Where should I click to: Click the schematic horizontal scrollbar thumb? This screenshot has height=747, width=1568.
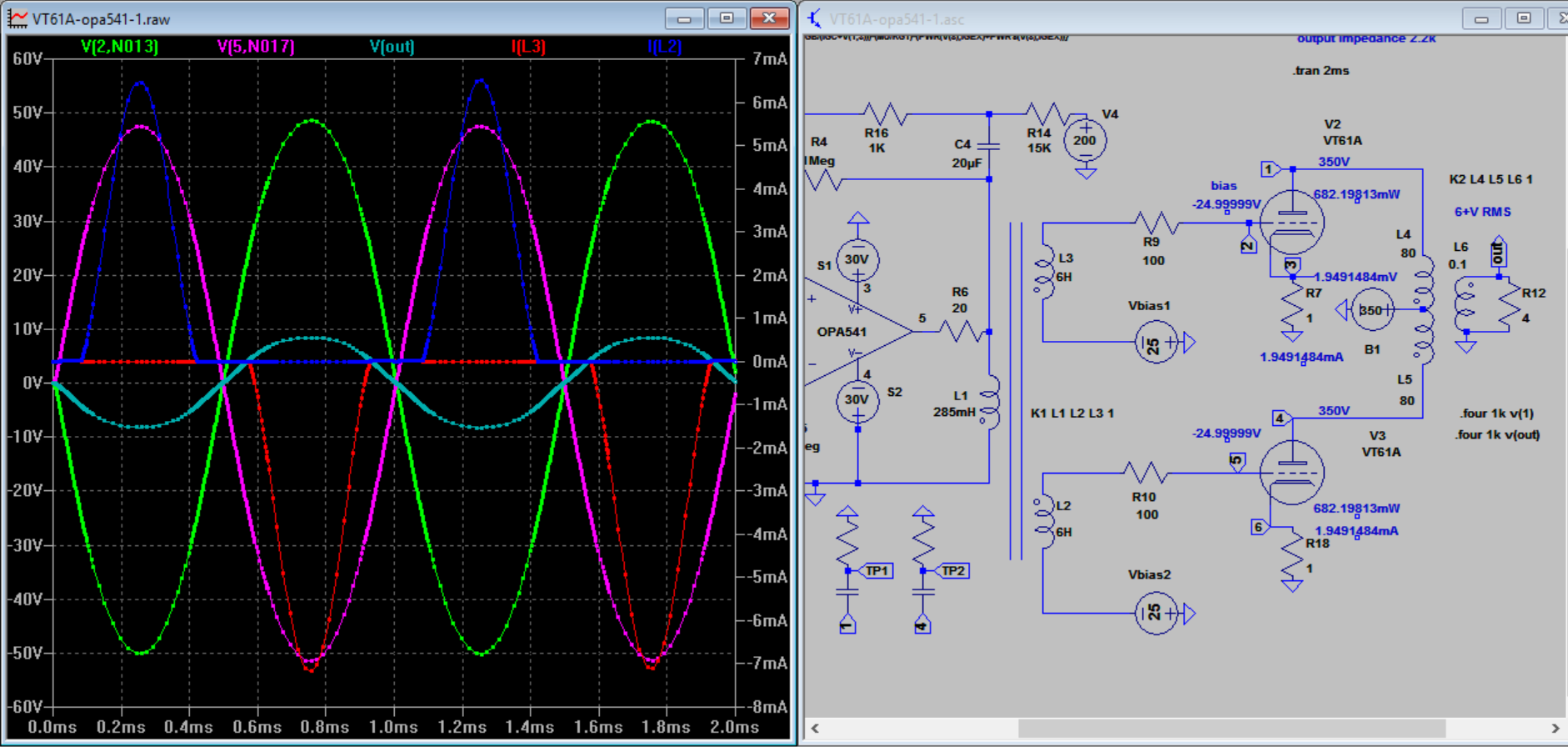click(1231, 728)
